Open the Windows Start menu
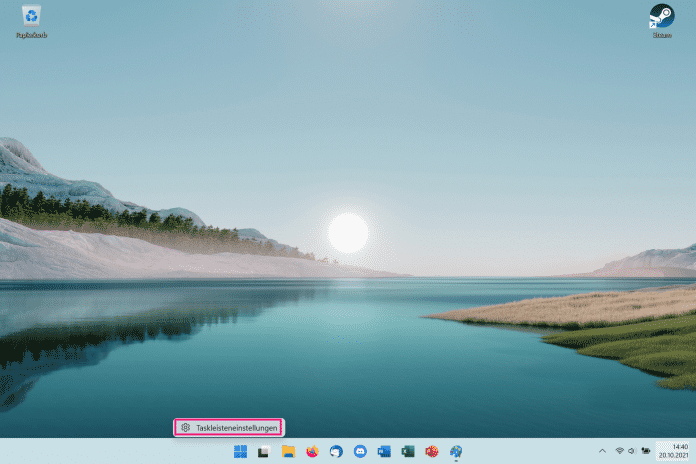This screenshot has width=696, height=464. [x=240, y=452]
